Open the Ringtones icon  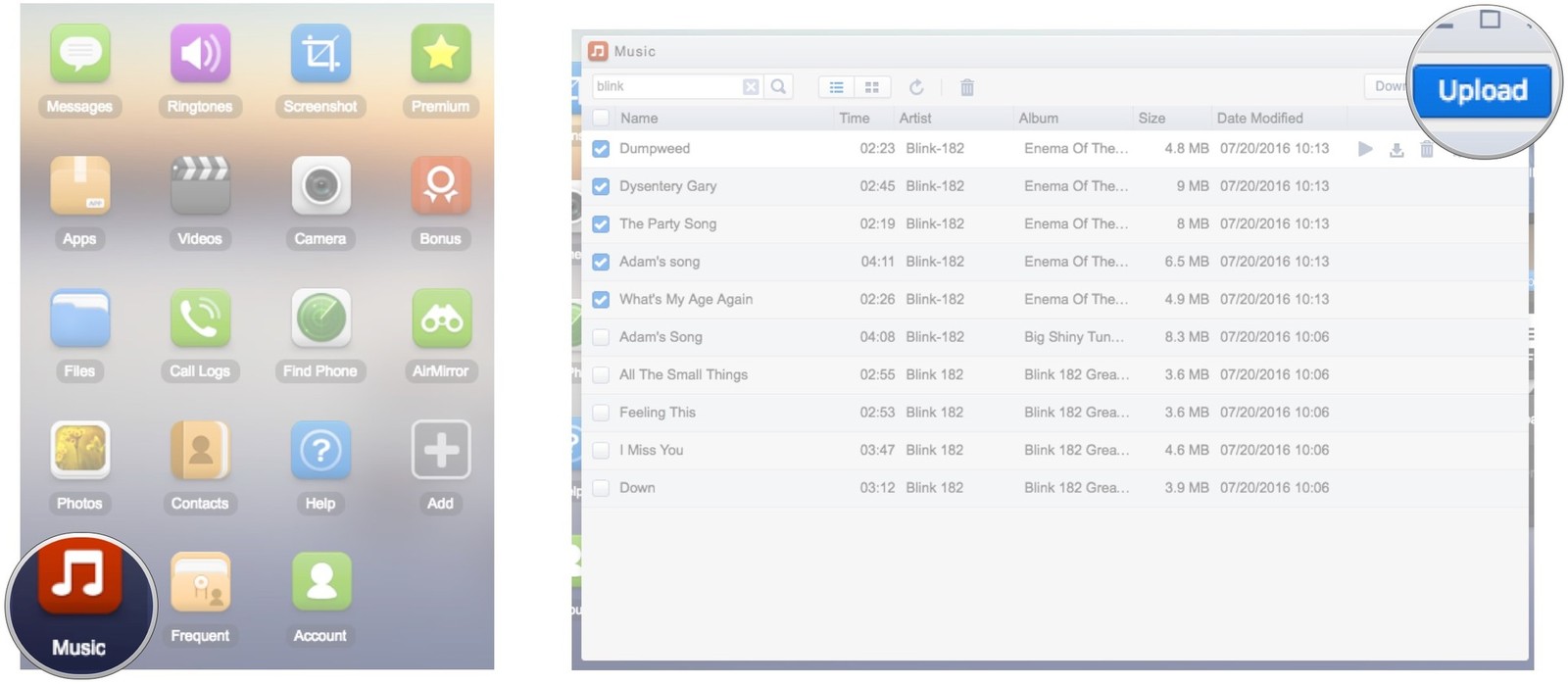(200, 54)
